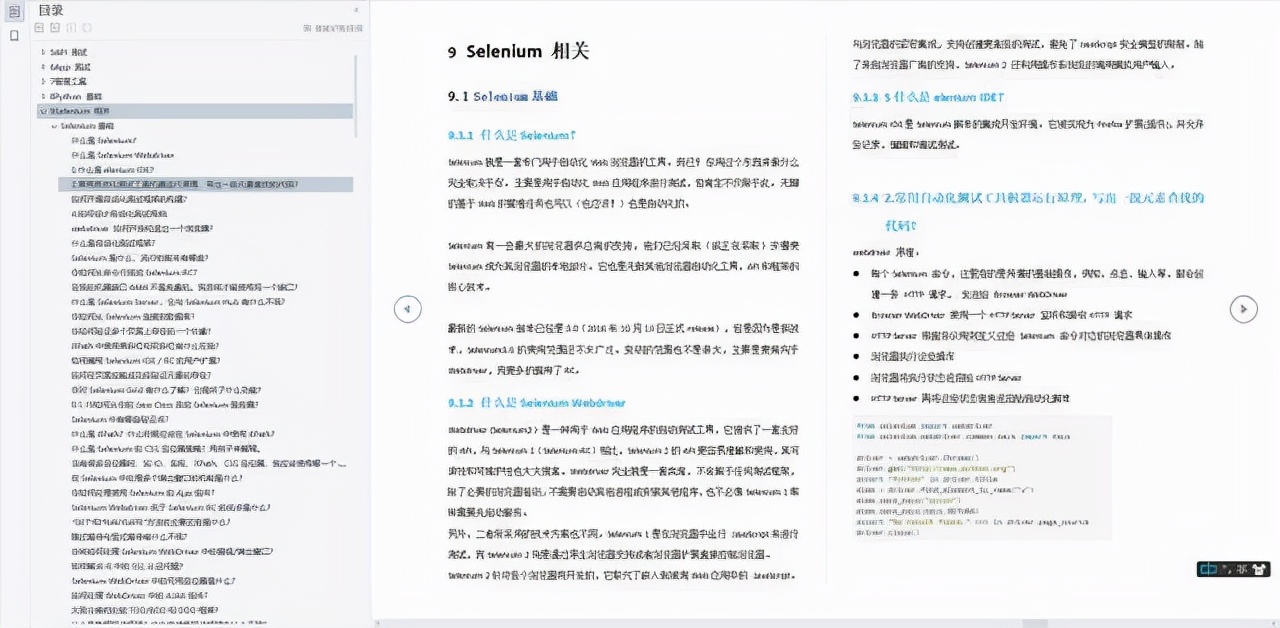Select the highlighted Selenium 相关 outline row
1280x628 pixels.
[194, 111]
